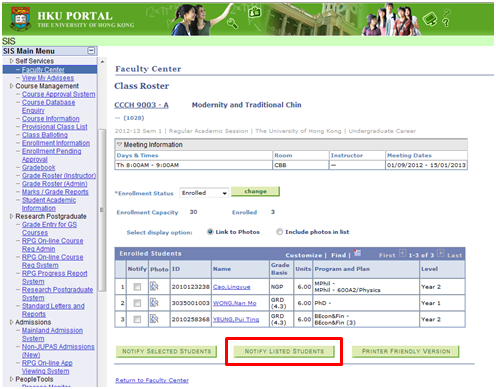Open student name link WONG, Nan Mo

[235, 303]
